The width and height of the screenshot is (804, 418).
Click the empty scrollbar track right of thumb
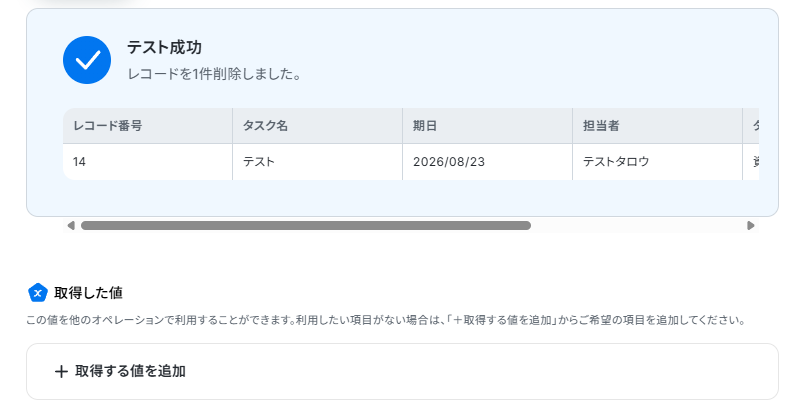638,226
